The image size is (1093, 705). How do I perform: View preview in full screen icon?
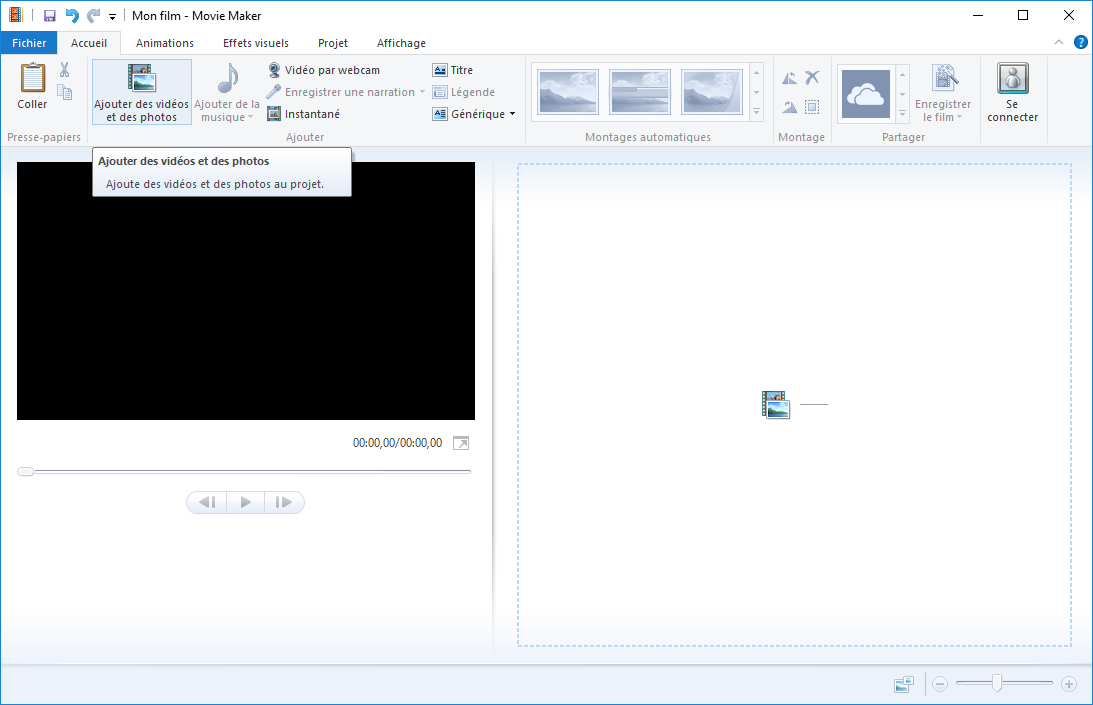pyautogui.click(x=461, y=443)
